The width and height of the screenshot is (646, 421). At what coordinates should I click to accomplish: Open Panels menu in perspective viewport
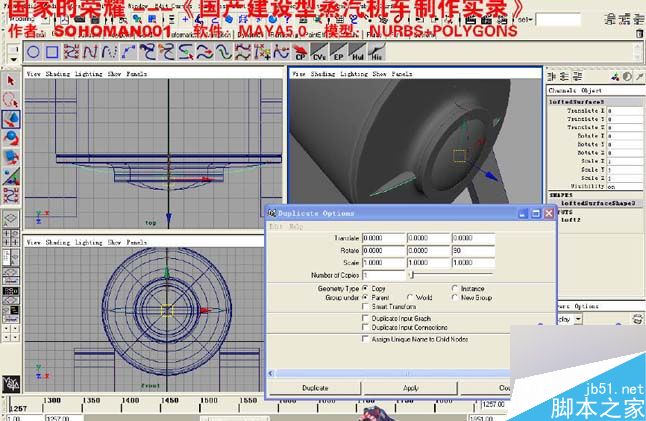coord(402,74)
